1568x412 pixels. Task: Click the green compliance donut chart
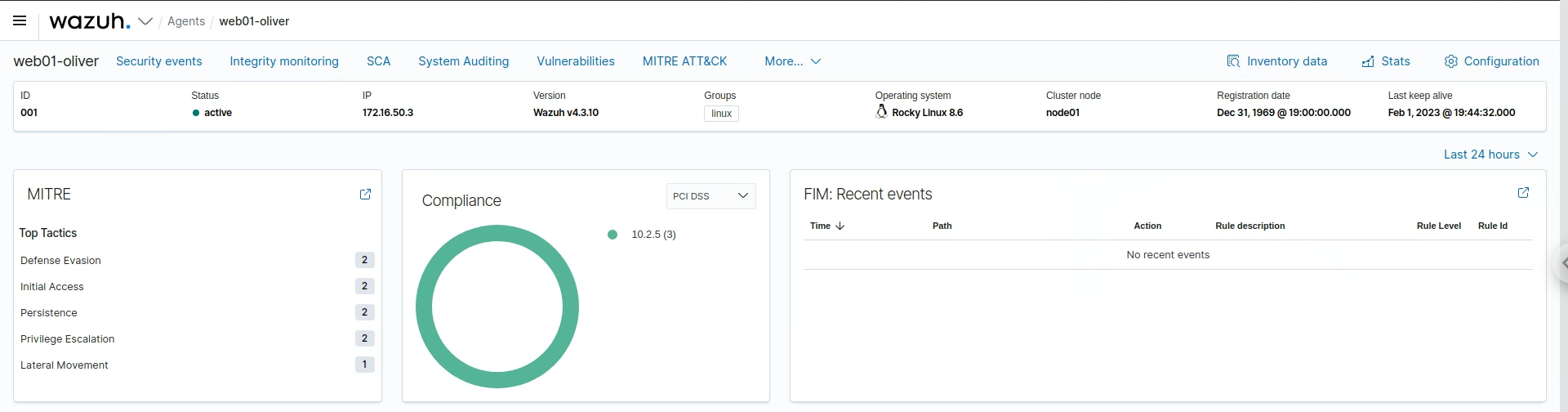point(497,234)
